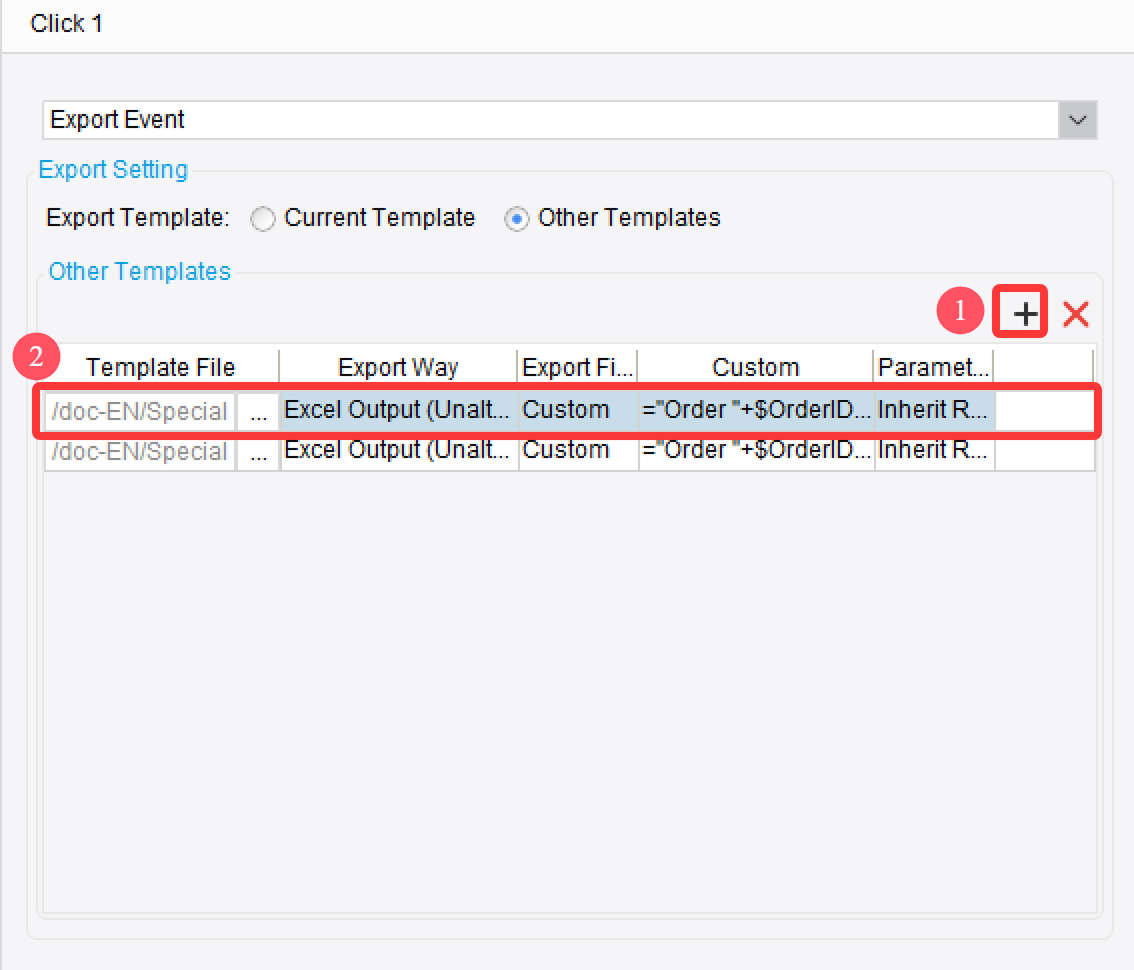Click the Custom column header
The height and width of the screenshot is (970, 1134).
(x=755, y=367)
